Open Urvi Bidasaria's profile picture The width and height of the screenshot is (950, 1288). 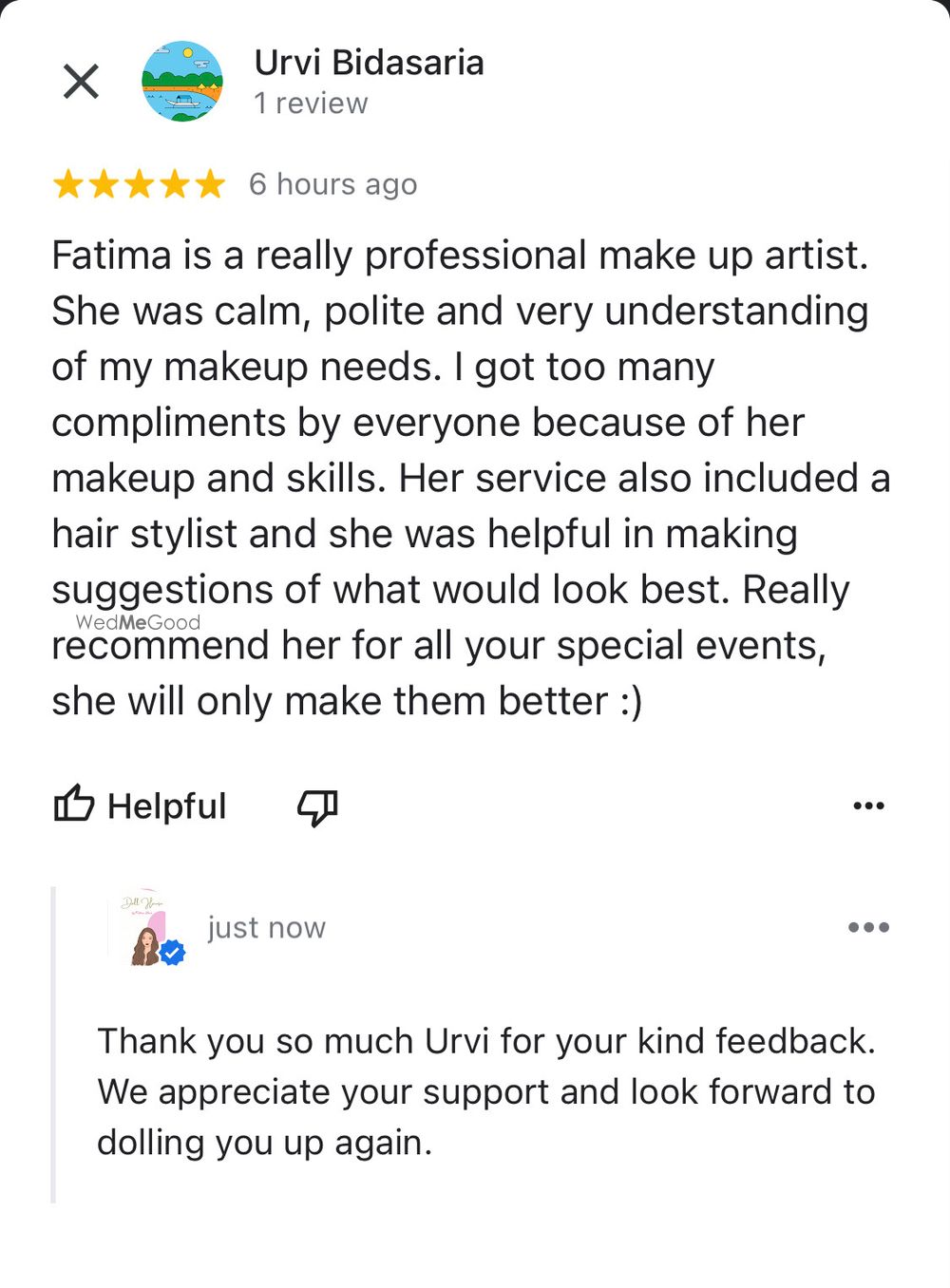tap(181, 82)
